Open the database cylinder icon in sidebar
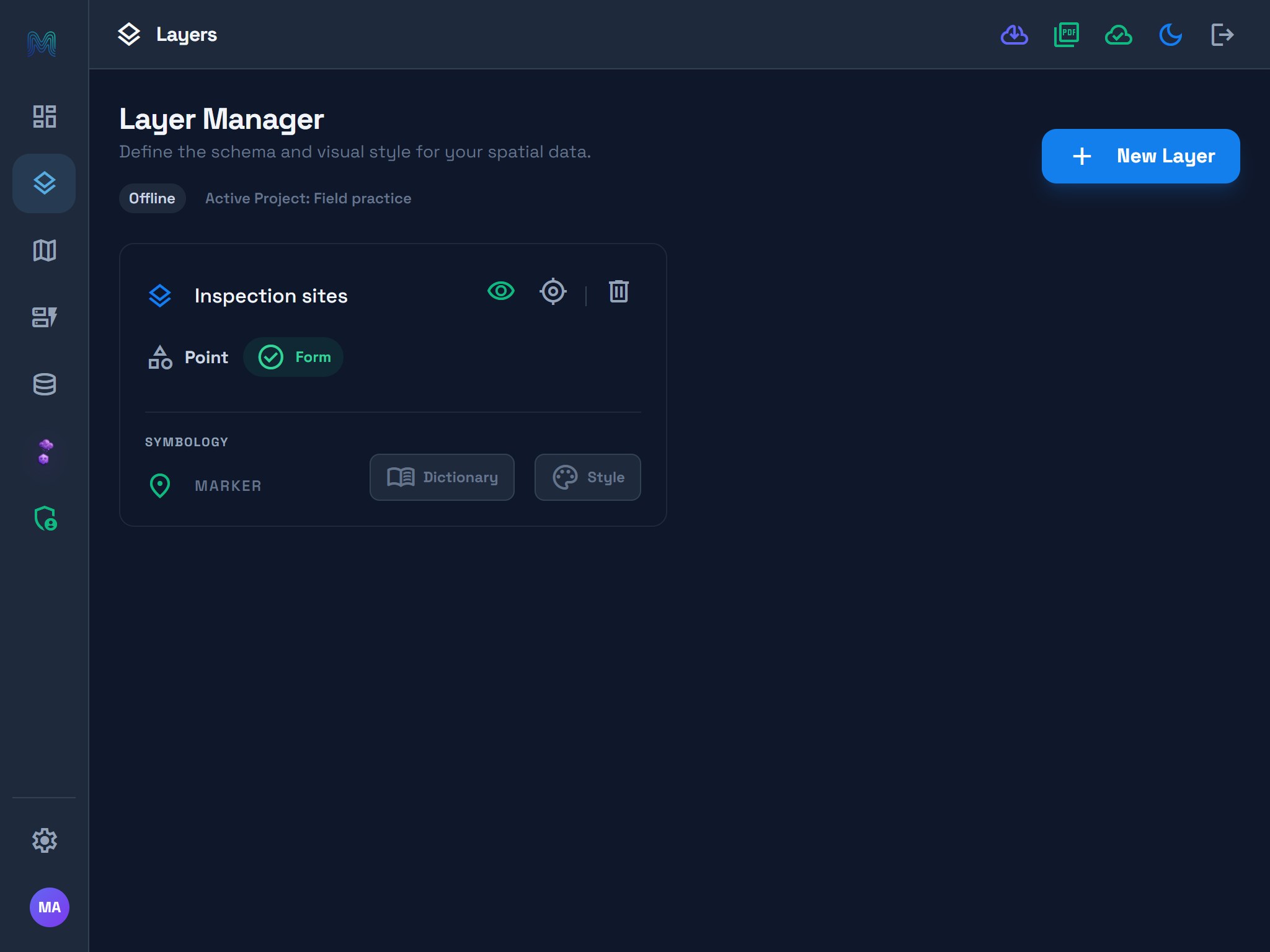Image resolution: width=1270 pixels, height=952 pixels. point(44,384)
